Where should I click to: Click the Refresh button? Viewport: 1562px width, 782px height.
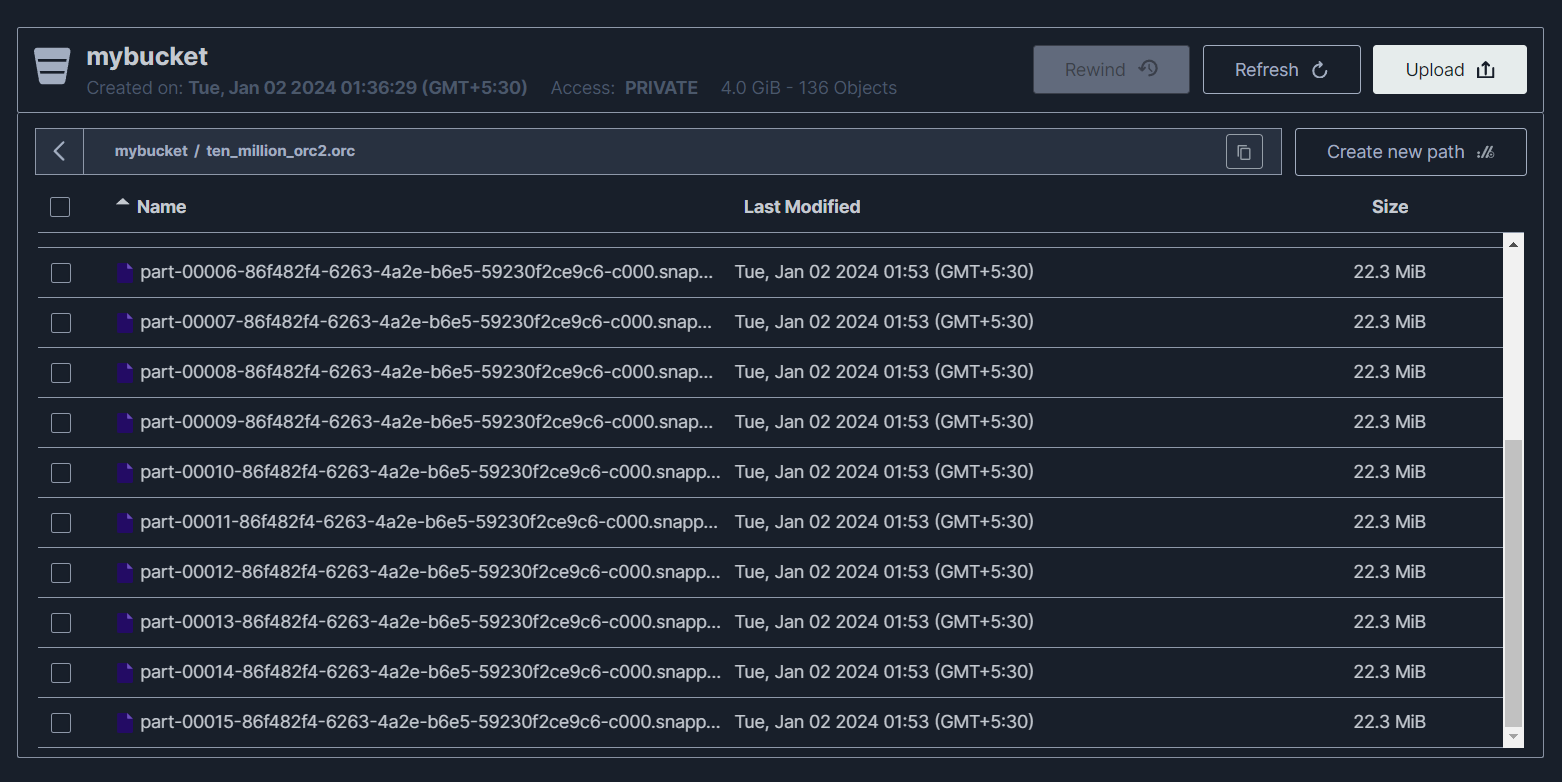1281,70
